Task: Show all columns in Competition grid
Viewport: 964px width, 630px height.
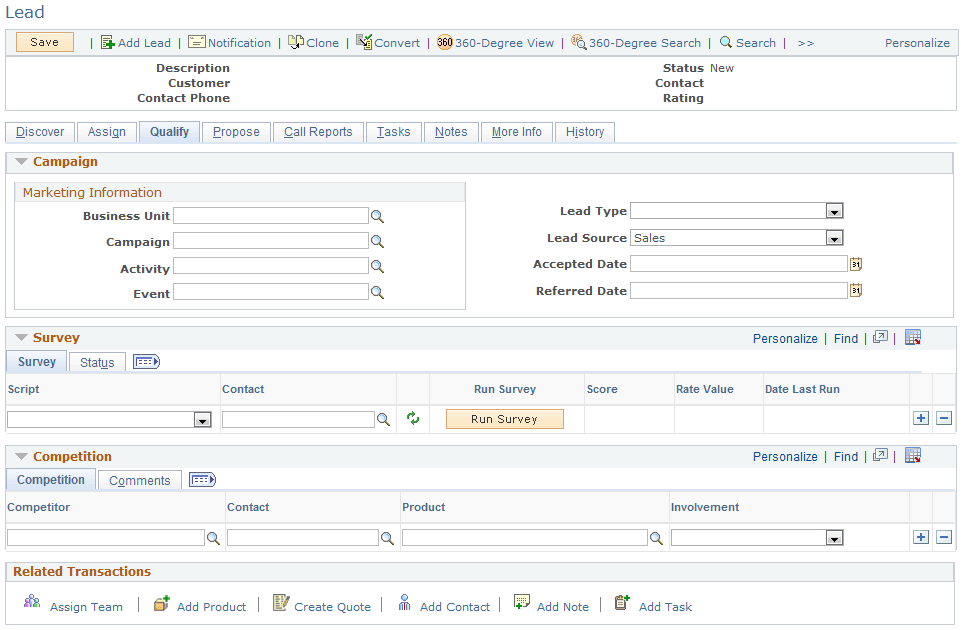Action: 202,480
